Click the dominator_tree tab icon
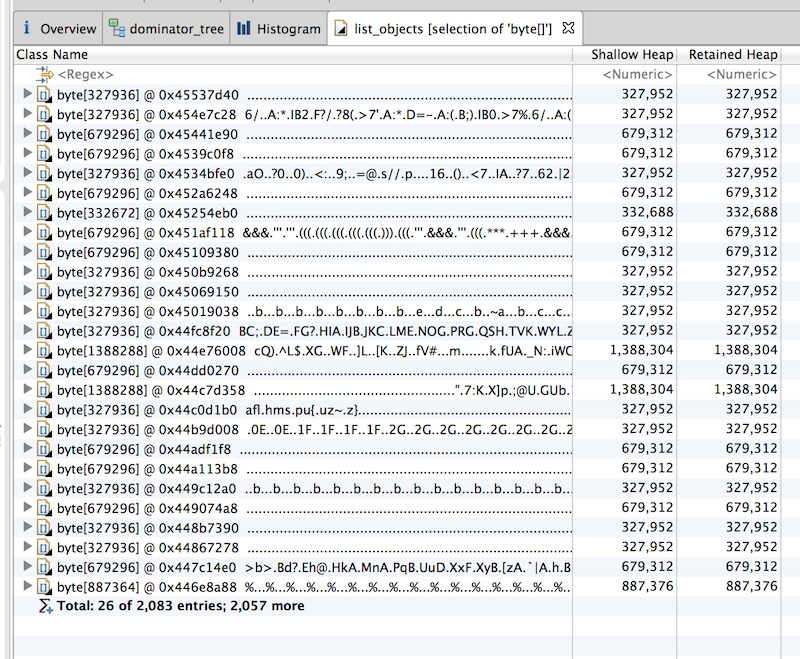This screenshot has height=659, width=800. [117, 29]
